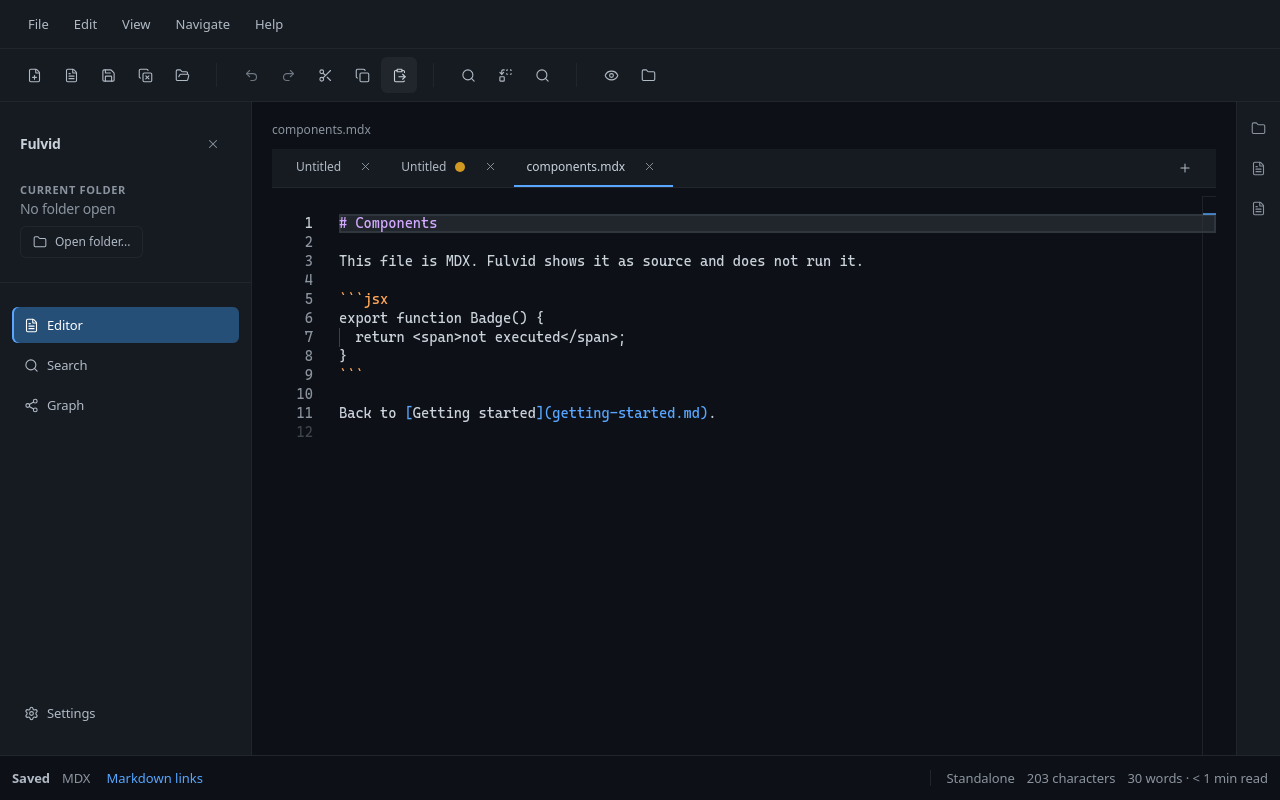Click the 'export function Badge()' line

pos(441,318)
